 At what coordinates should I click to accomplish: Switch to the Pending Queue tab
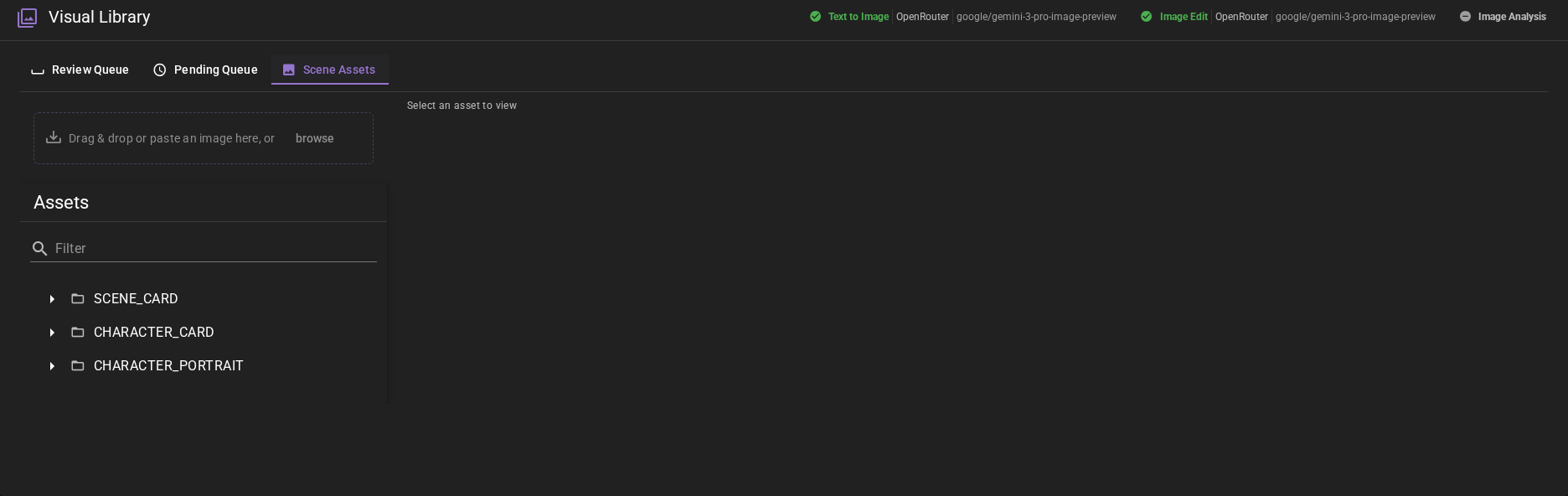pos(205,70)
